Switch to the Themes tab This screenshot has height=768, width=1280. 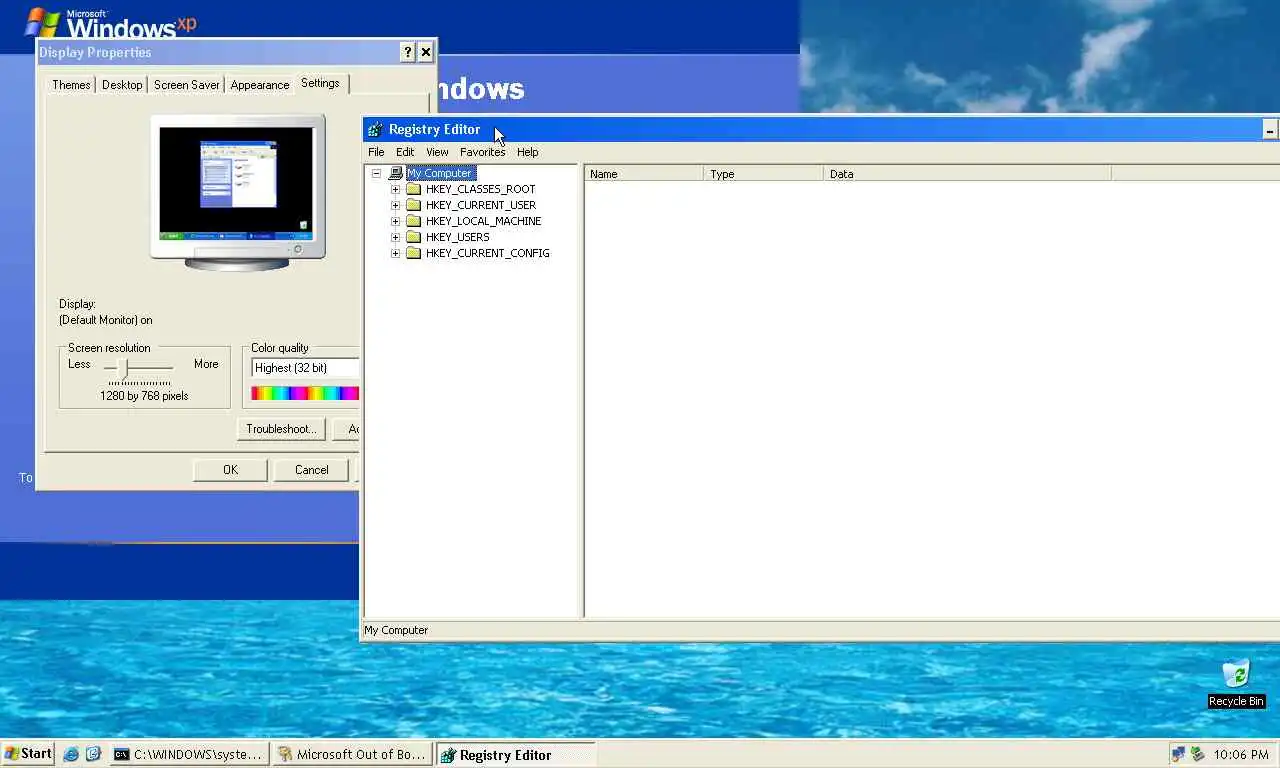(71, 85)
